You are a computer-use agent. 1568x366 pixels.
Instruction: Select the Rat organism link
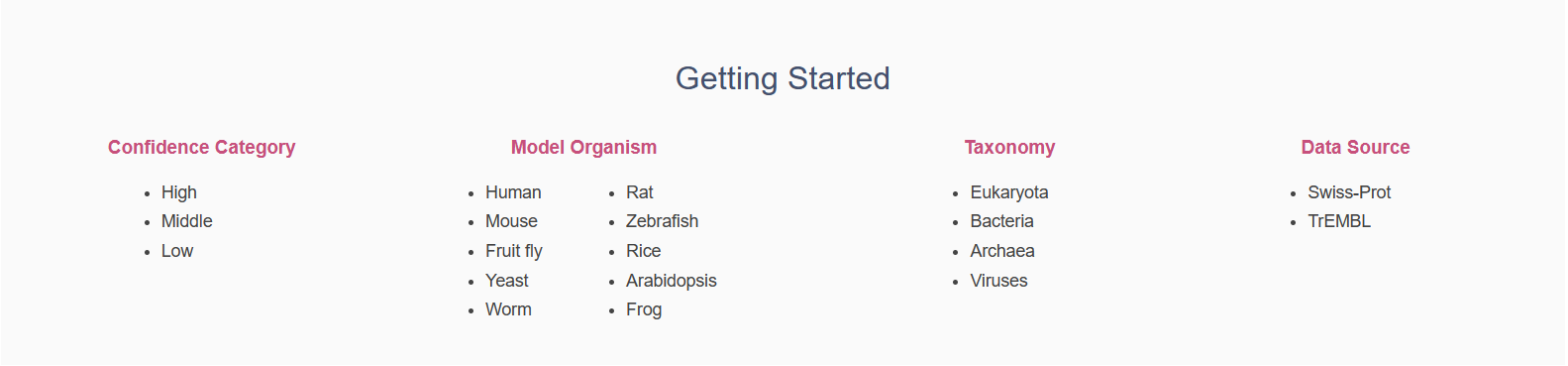point(640,192)
